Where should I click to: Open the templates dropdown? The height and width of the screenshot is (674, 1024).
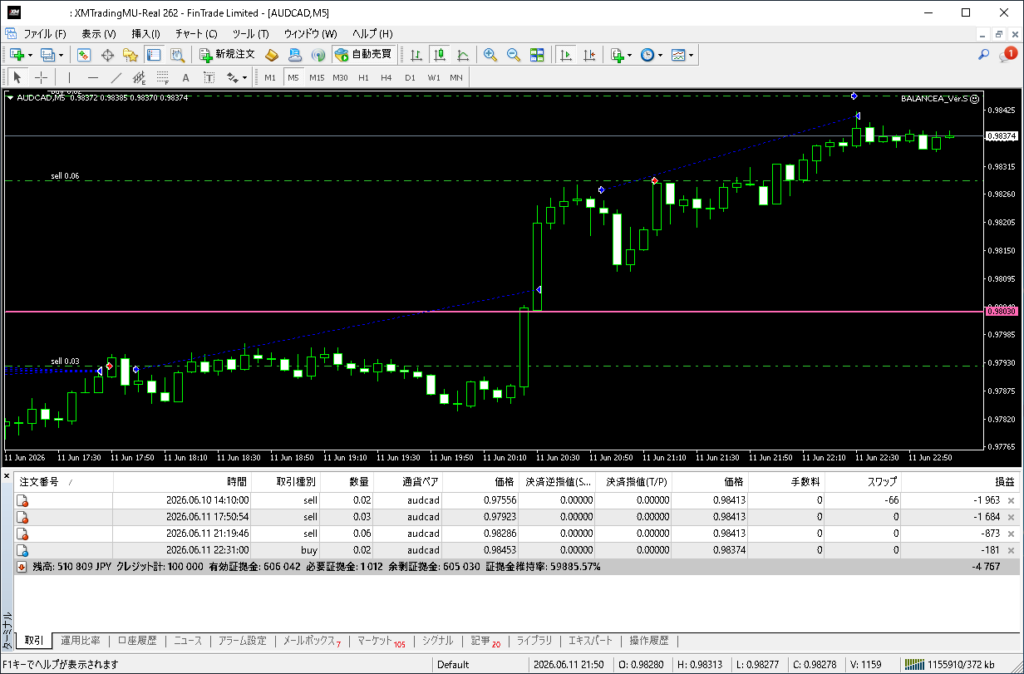pyautogui.click(x=691, y=56)
